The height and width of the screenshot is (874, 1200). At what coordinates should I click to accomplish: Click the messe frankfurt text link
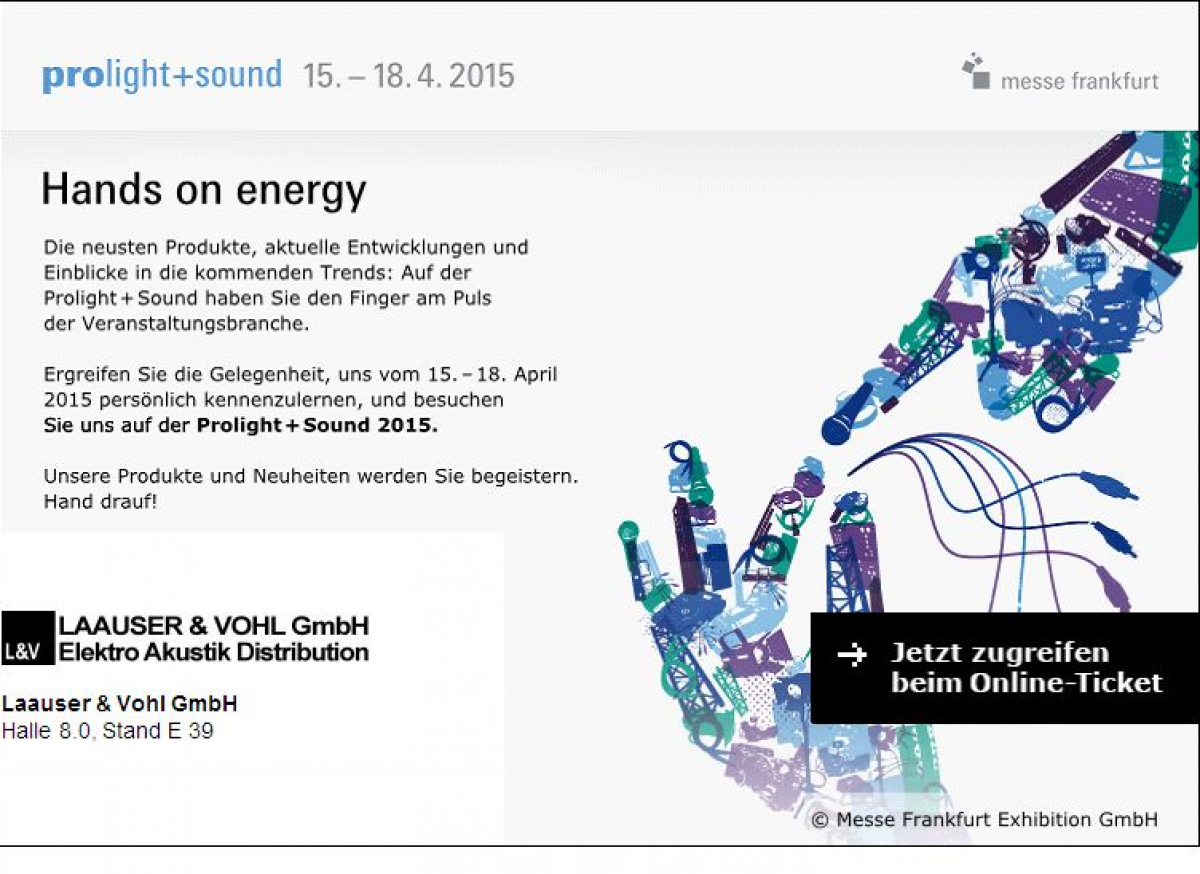(x=1080, y=81)
